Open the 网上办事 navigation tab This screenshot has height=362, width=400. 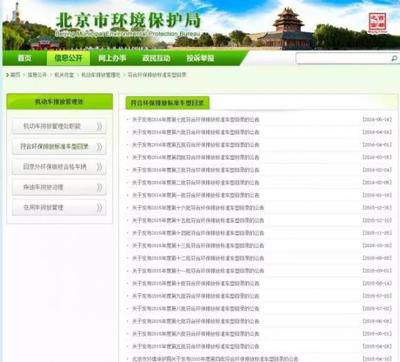pyautogui.click(x=112, y=58)
